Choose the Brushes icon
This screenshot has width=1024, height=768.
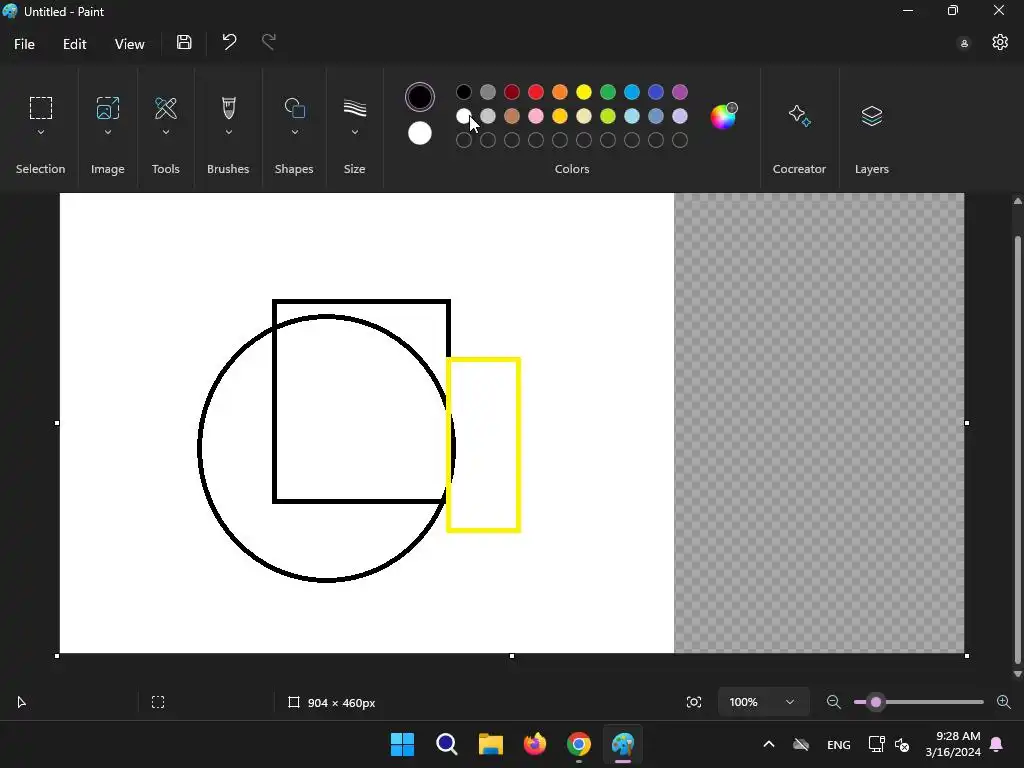[x=229, y=108]
